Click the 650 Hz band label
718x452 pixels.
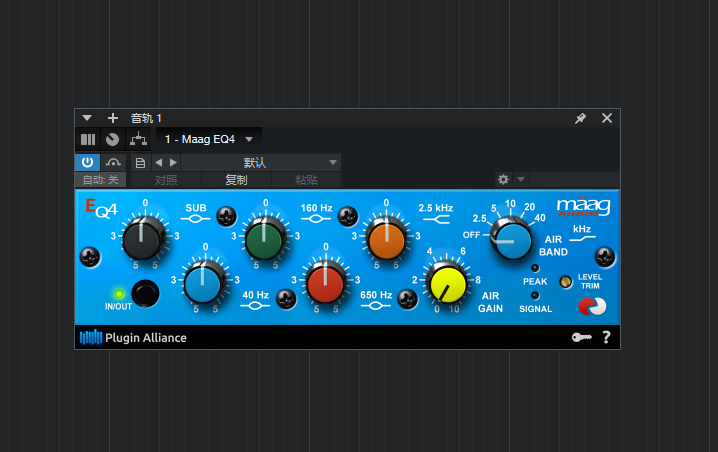coord(376,295)
